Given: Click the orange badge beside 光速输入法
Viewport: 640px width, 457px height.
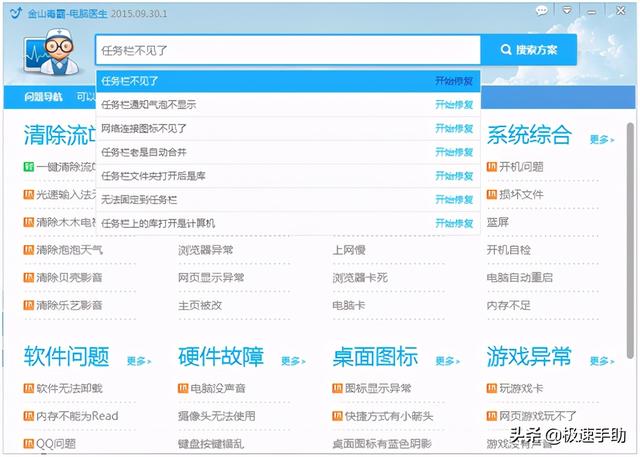Looking at the screenshot, I should coord(29,194).
